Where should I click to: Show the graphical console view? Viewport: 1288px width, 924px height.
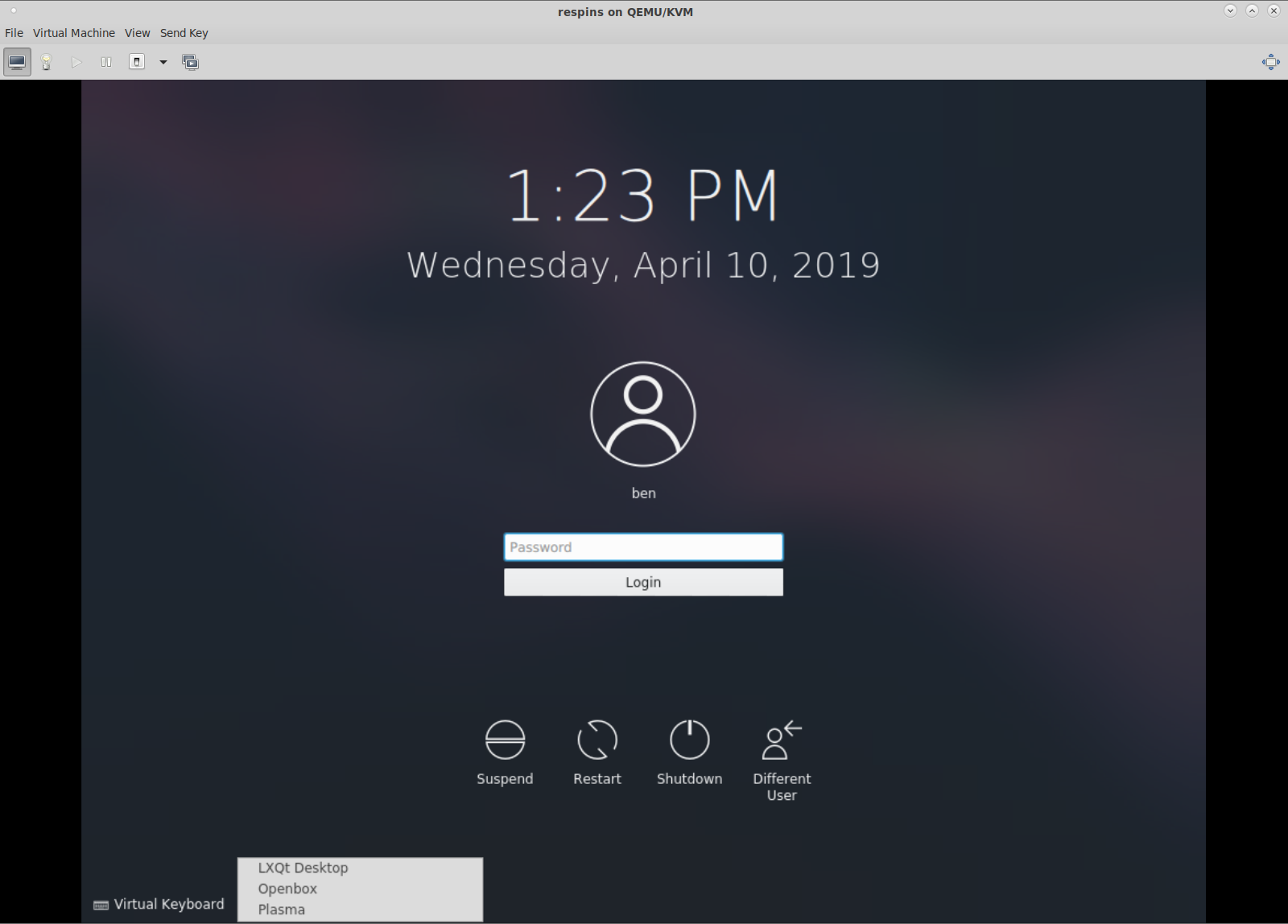click(17, 62)
